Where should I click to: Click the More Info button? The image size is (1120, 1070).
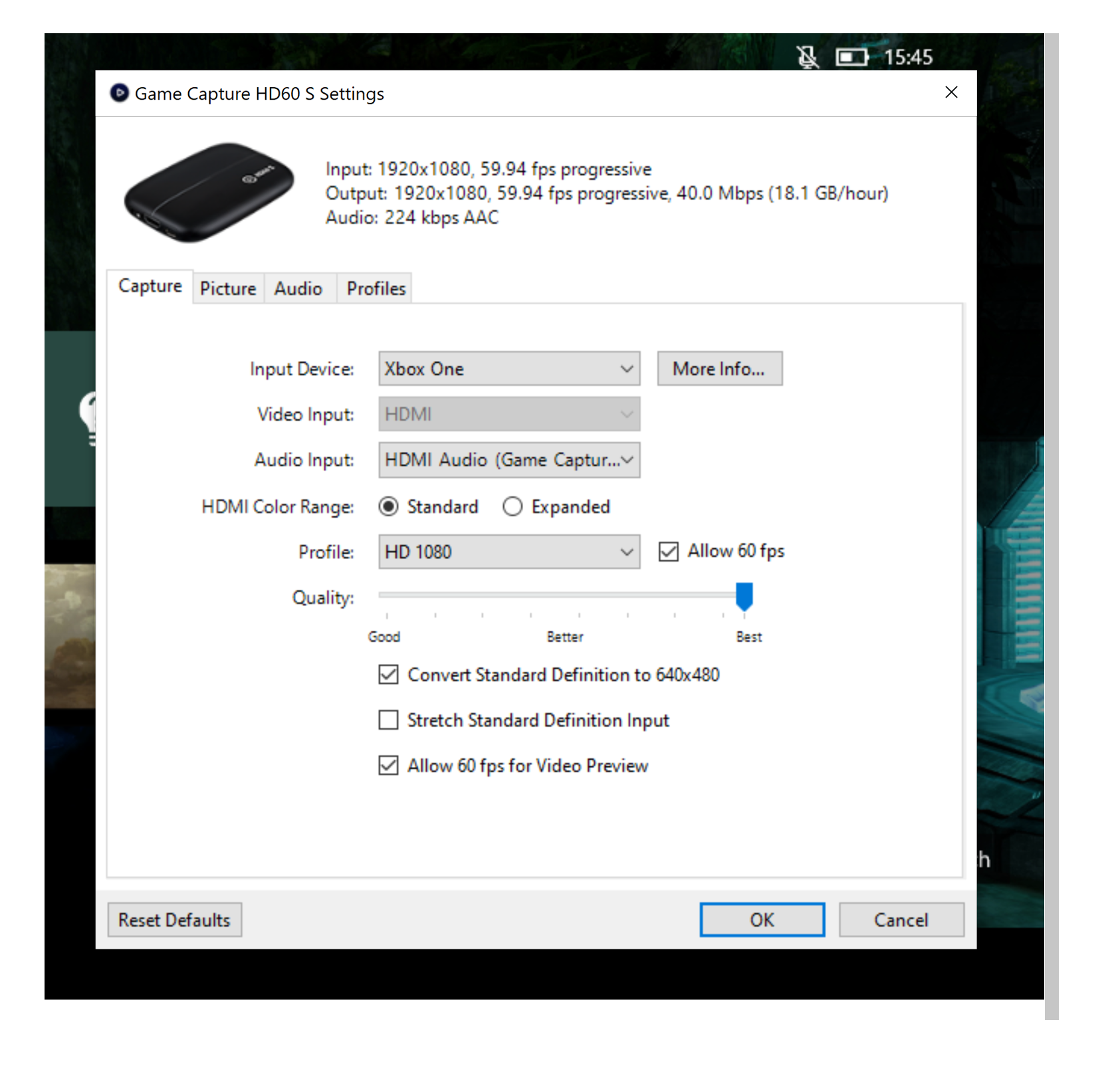click(719, 368)
